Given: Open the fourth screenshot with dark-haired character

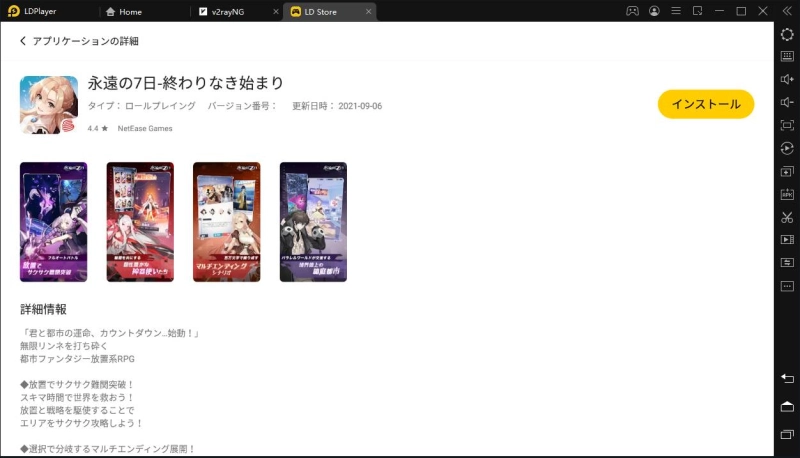Looking at the screenshot, I should pyautogui.click(x=313, y=222).
